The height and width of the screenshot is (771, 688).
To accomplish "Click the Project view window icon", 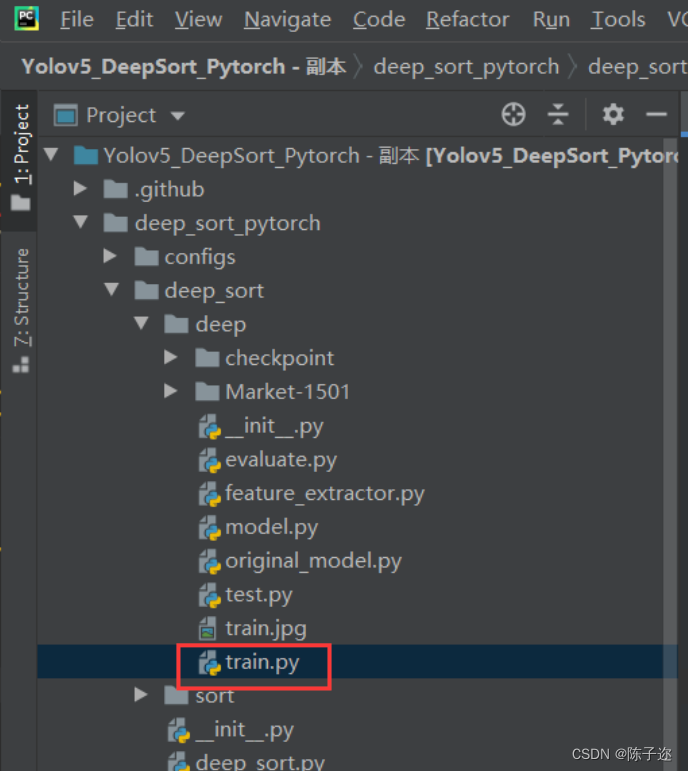I will pyautogui.click(x=66, y=116).
